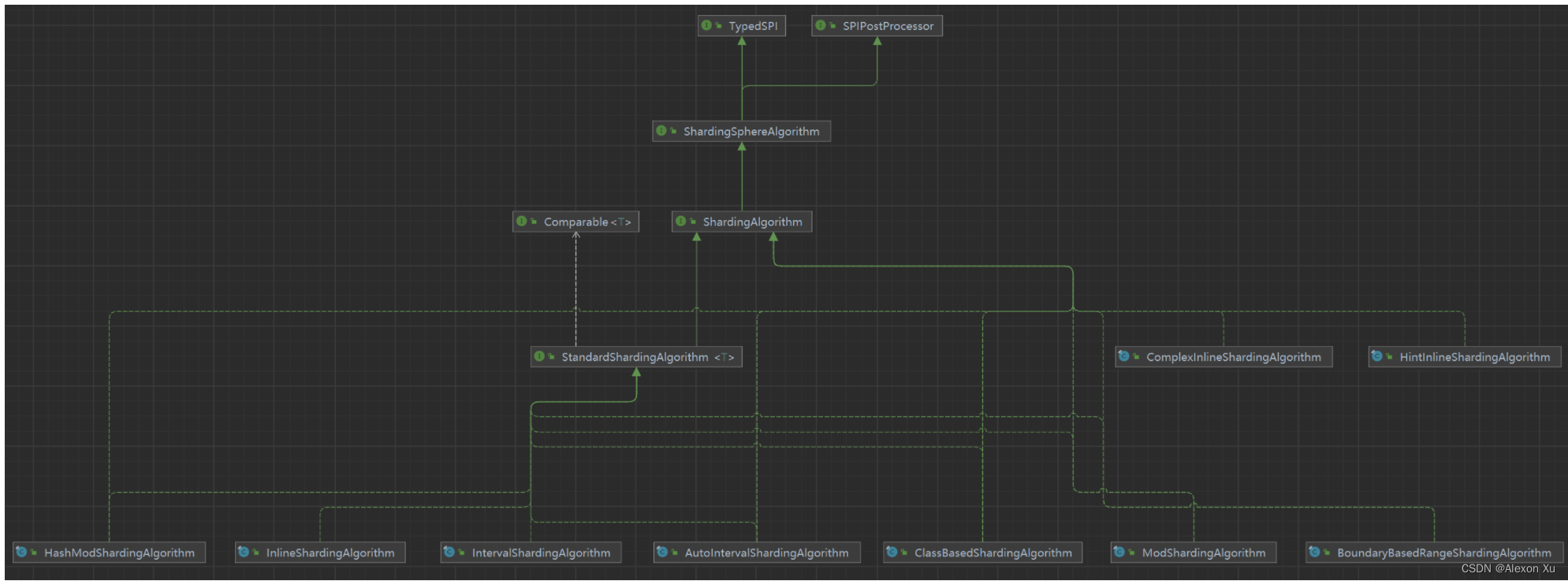Image resolution: width=1568 pixels, height=581 pixels.
Task: Select the InlineShardingAlgorithm node label
Action: pyautogui.click(x=330, y=553)
